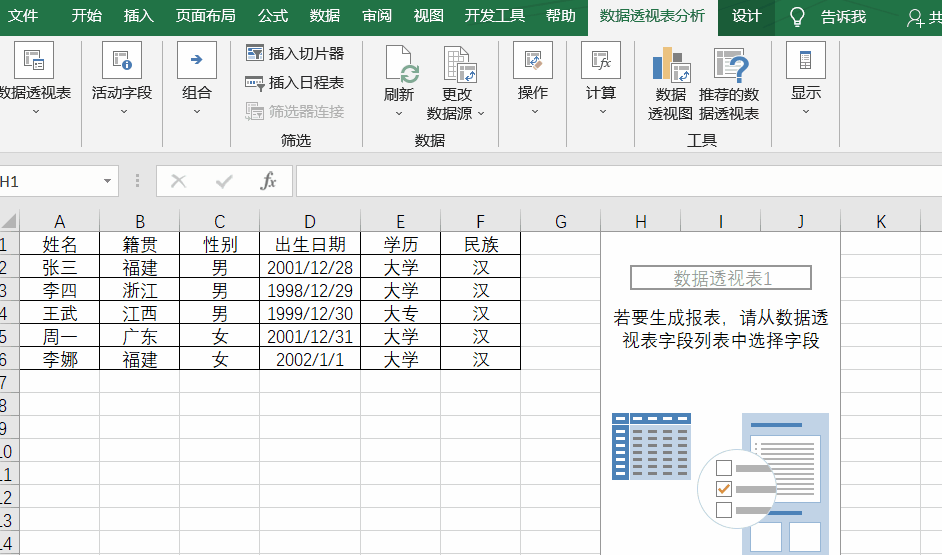Switch to the 数据 ribbon tab
The width and height of the screenshot is (942, 555).
point(325,16)
